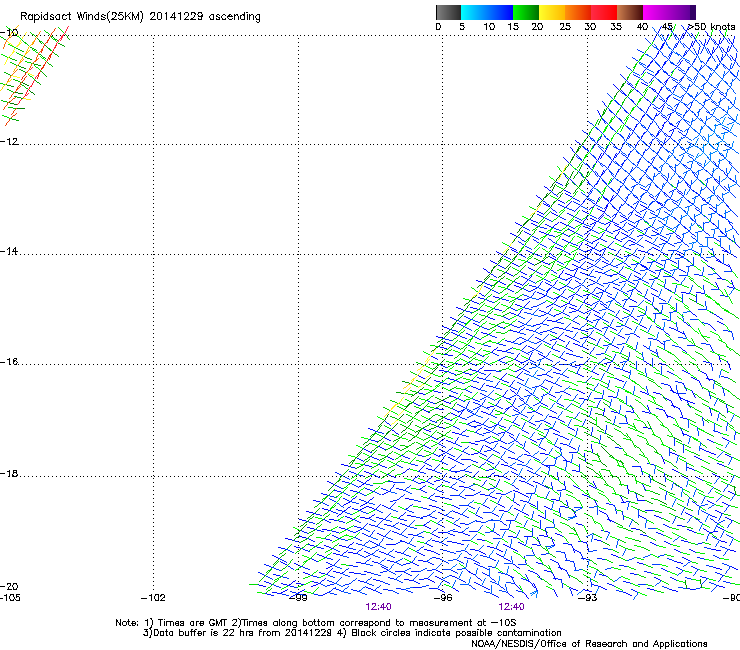Click the 12:40 time label near -96
The height and width of the screenshot is (650, 740).
coord(512,607)
